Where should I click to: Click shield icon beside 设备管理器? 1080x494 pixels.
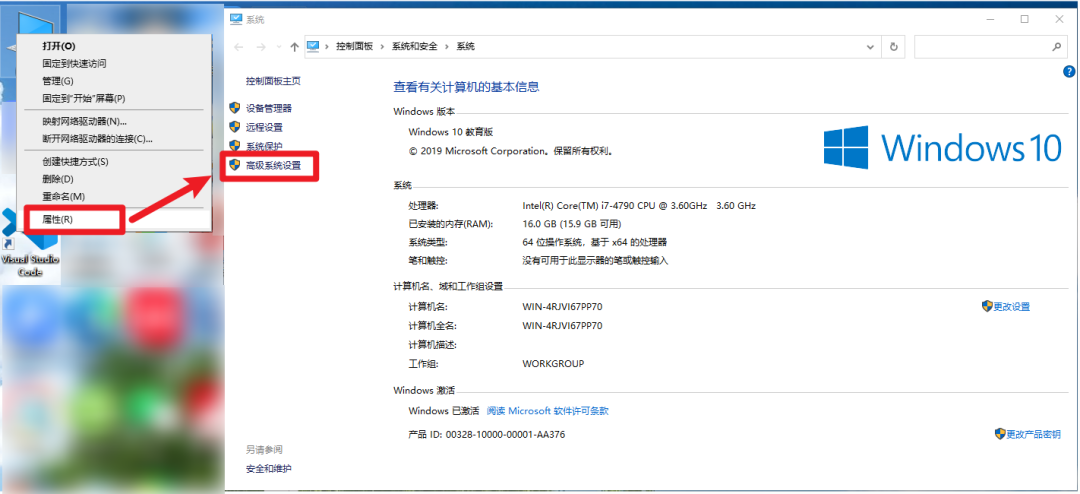click(235, 108)
